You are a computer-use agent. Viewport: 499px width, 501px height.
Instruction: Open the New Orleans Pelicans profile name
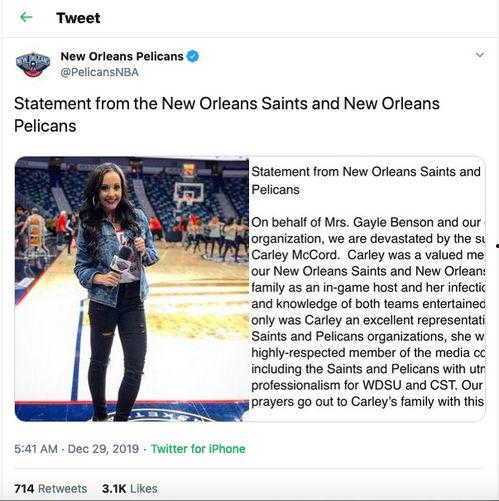click(x=122, y=56)
